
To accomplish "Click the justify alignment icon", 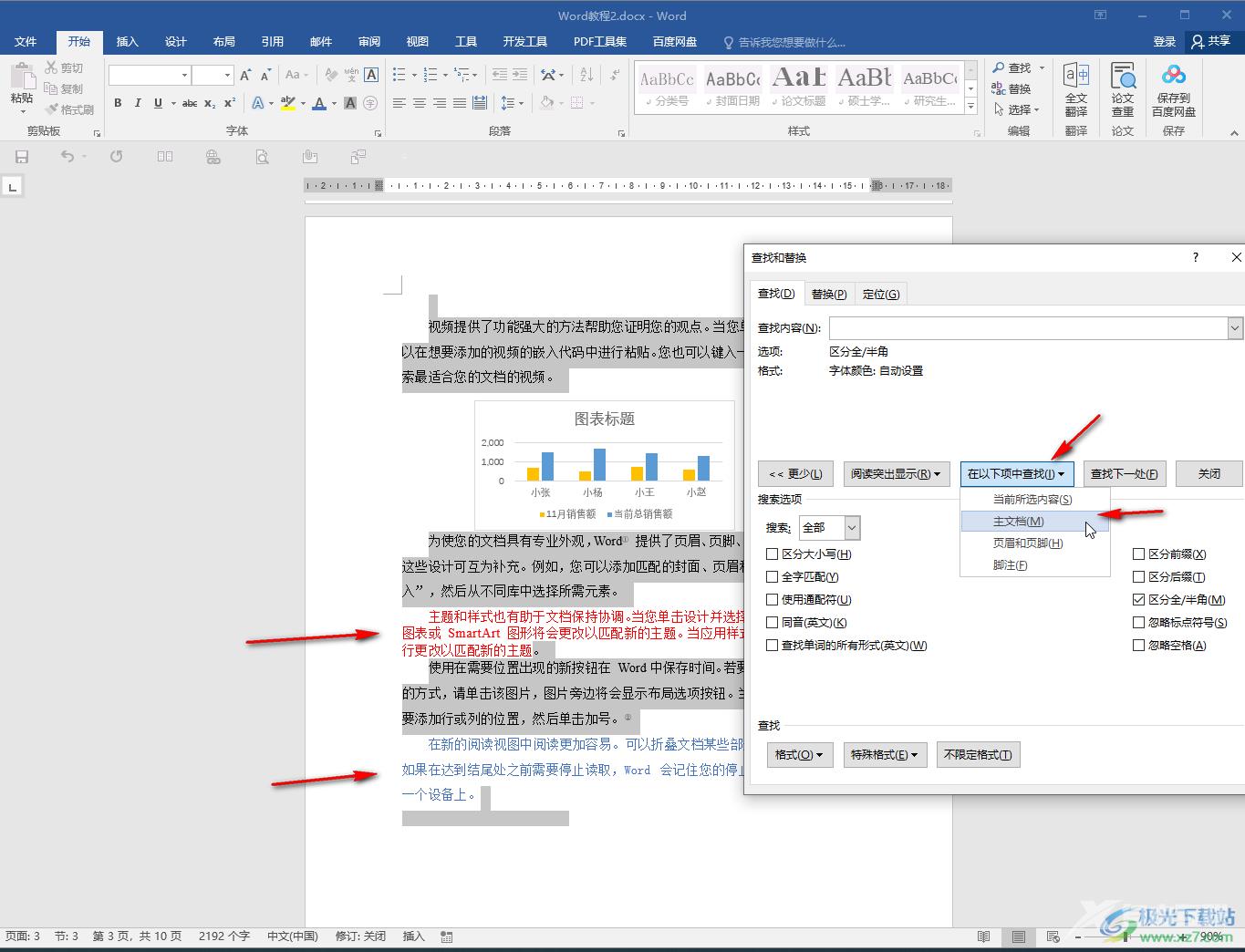I will pyautogui.click(x=460, y=103).
